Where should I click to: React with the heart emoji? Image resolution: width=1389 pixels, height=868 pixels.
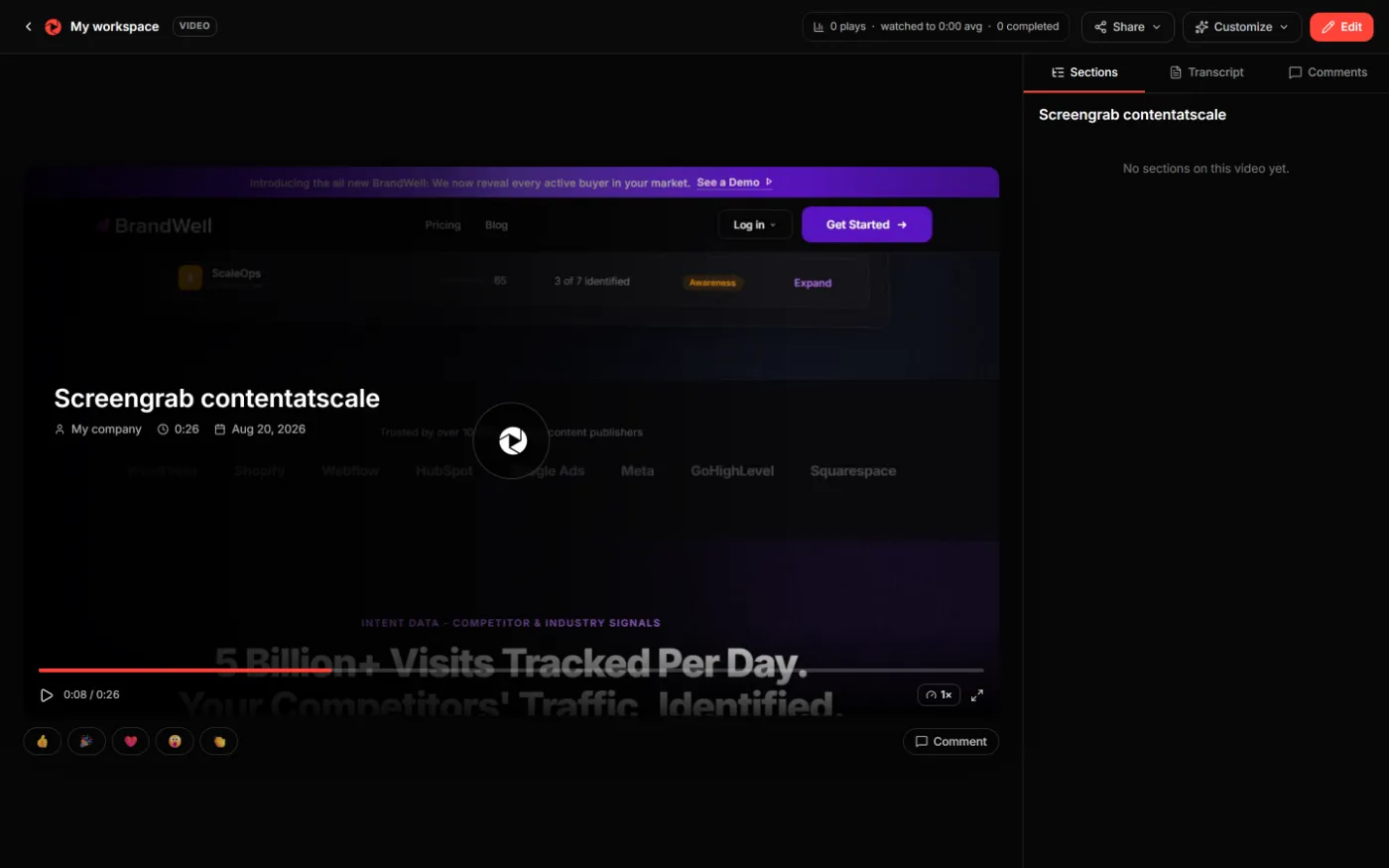point(130,741)
